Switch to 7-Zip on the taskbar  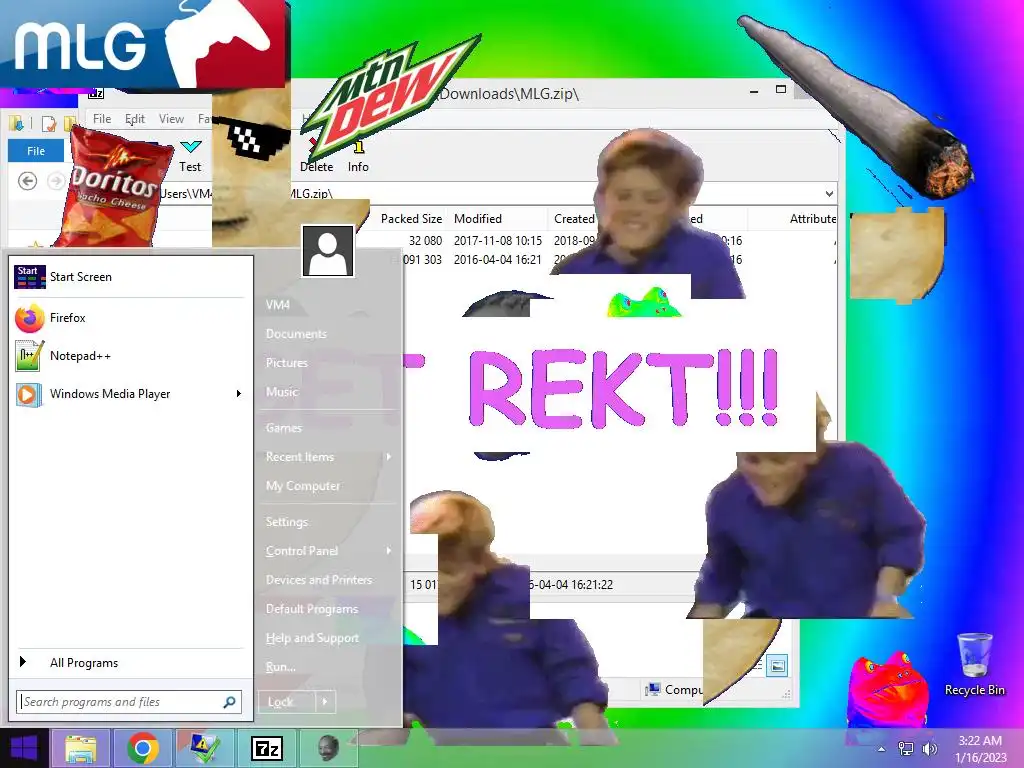coord(266,748)
